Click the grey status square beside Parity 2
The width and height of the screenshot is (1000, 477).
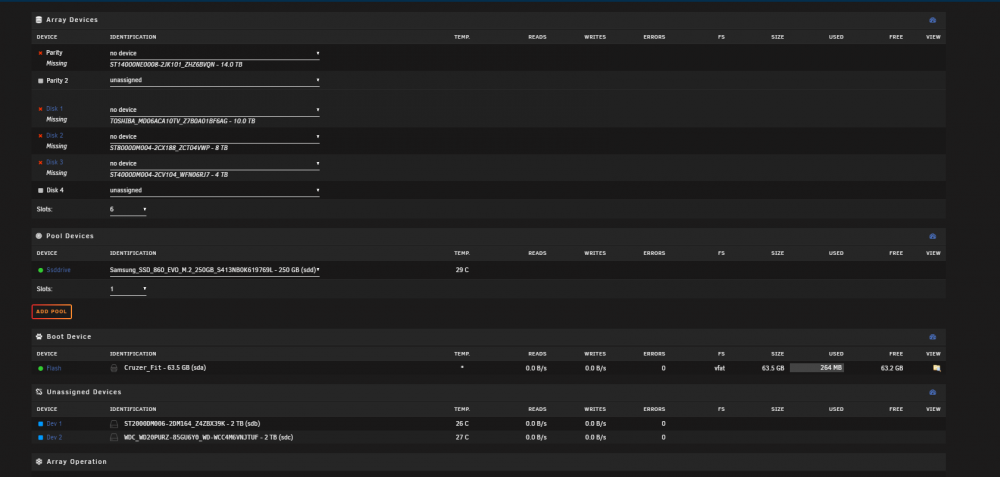coord(41,81)
